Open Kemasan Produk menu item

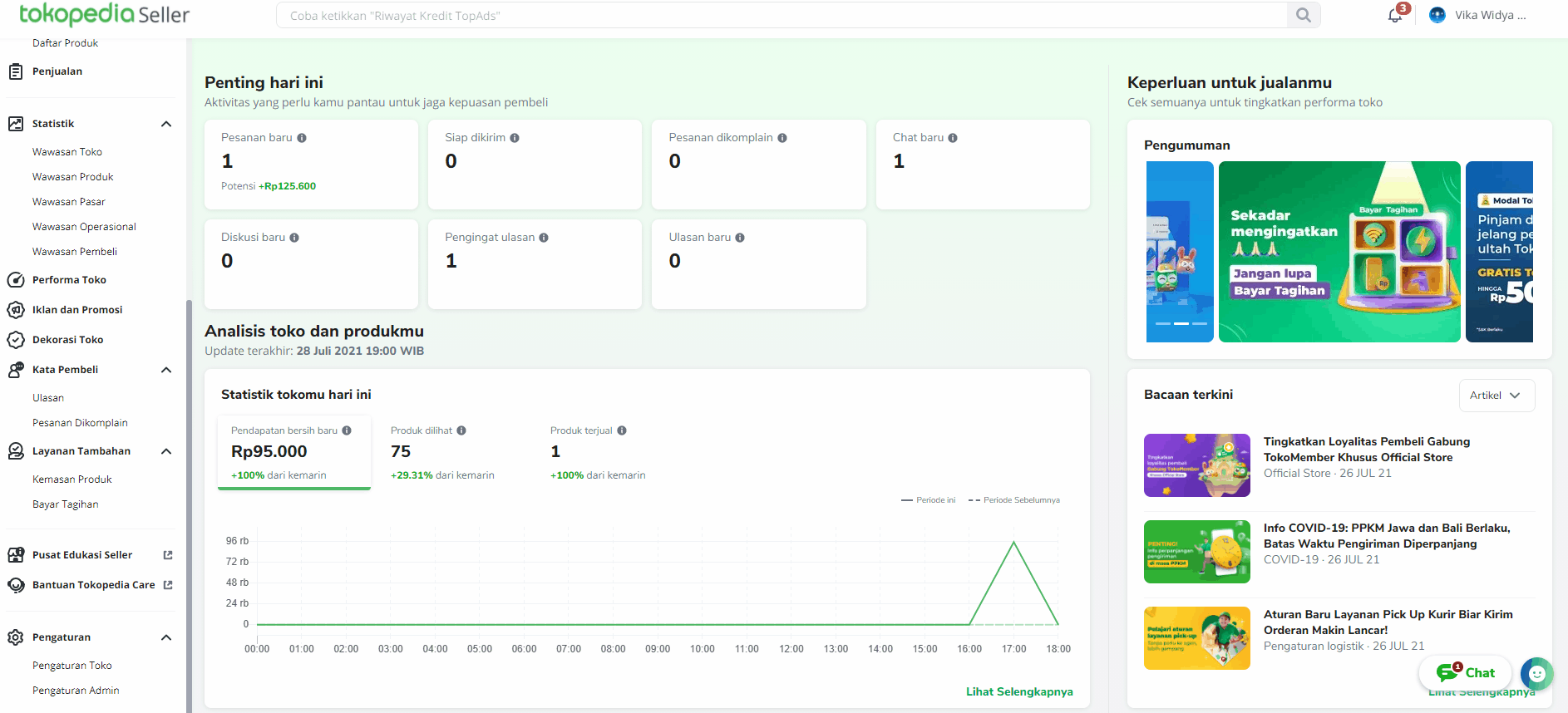[72, 479]
